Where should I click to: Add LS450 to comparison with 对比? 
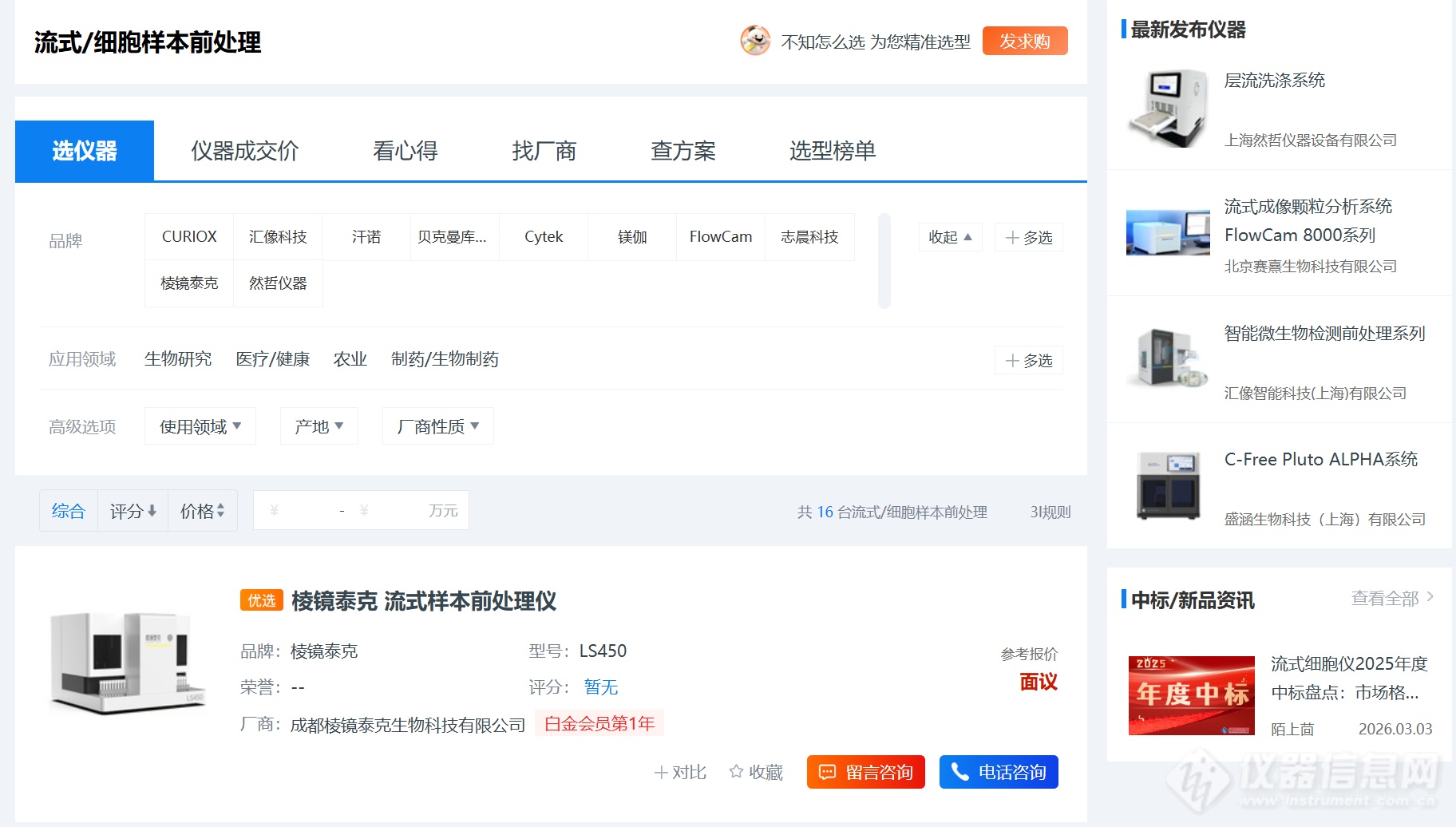coord(680,772)
